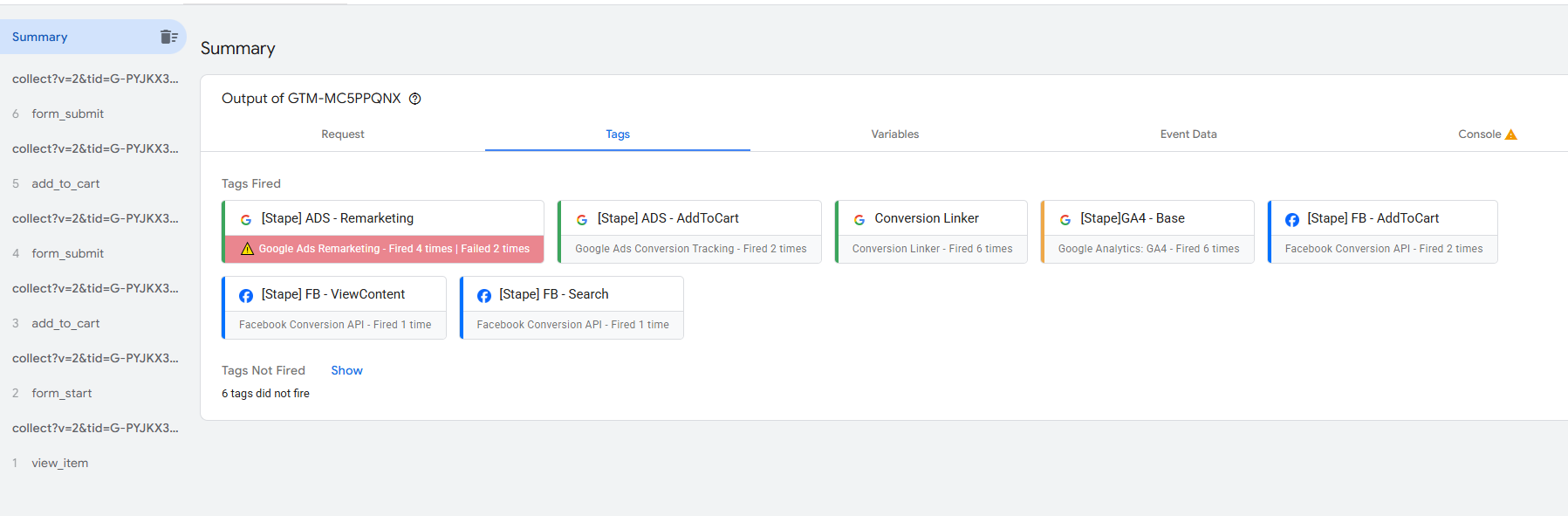
Task: Click the help icon next to GTM-MC5PPQNX
Action: [x=415, y=99]
